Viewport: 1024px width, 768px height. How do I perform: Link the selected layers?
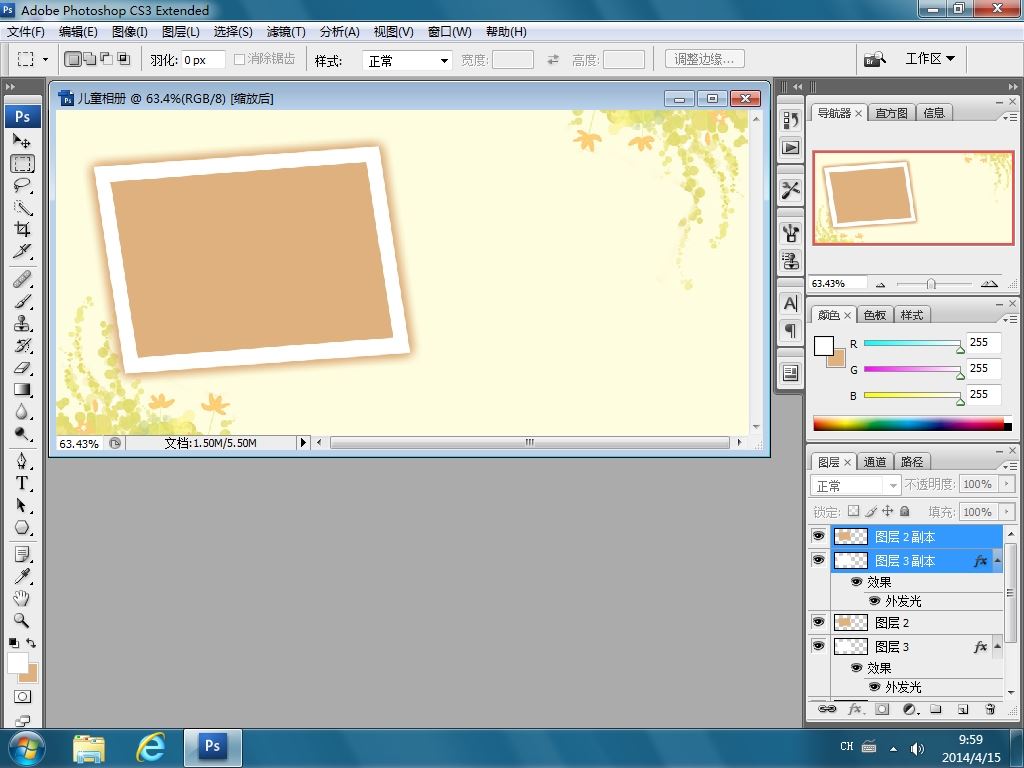(827, 709)
